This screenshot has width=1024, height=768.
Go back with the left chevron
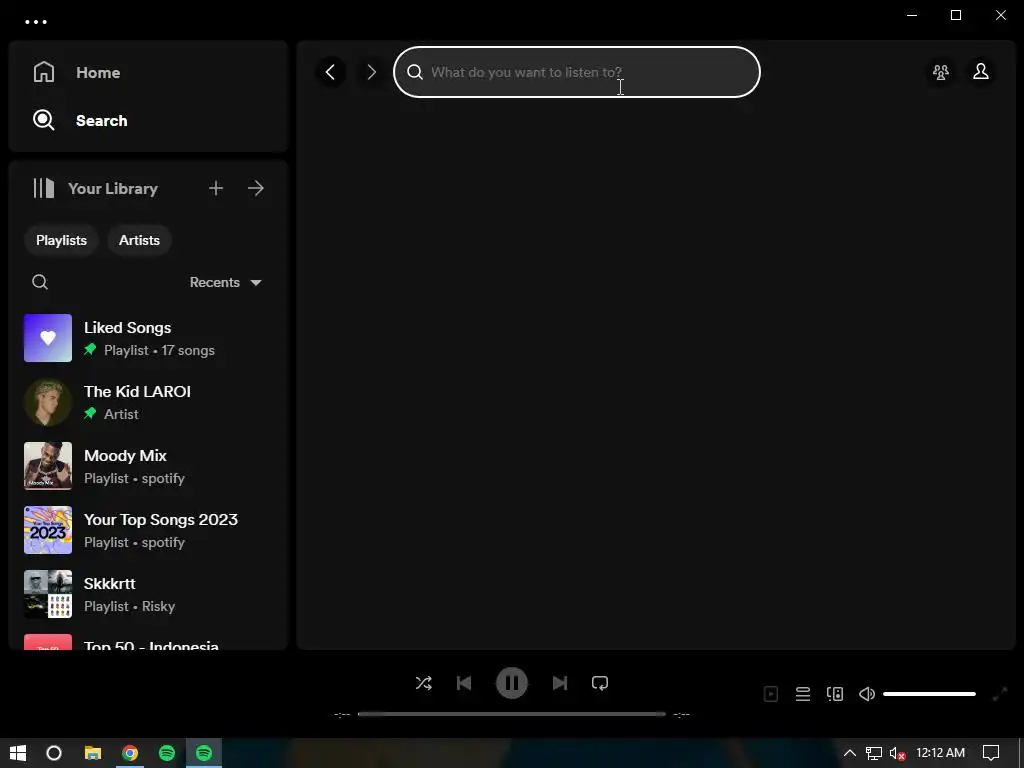330,72
